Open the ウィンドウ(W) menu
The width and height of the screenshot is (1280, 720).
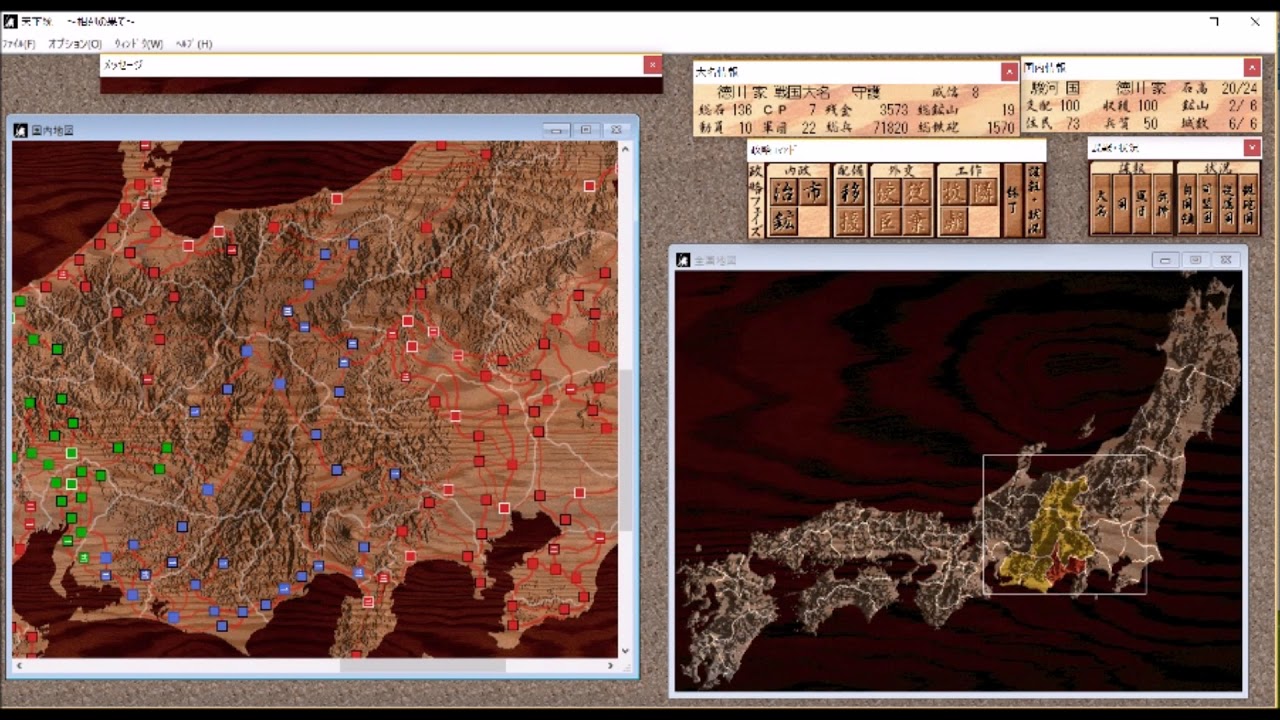[x=138, y=44]
